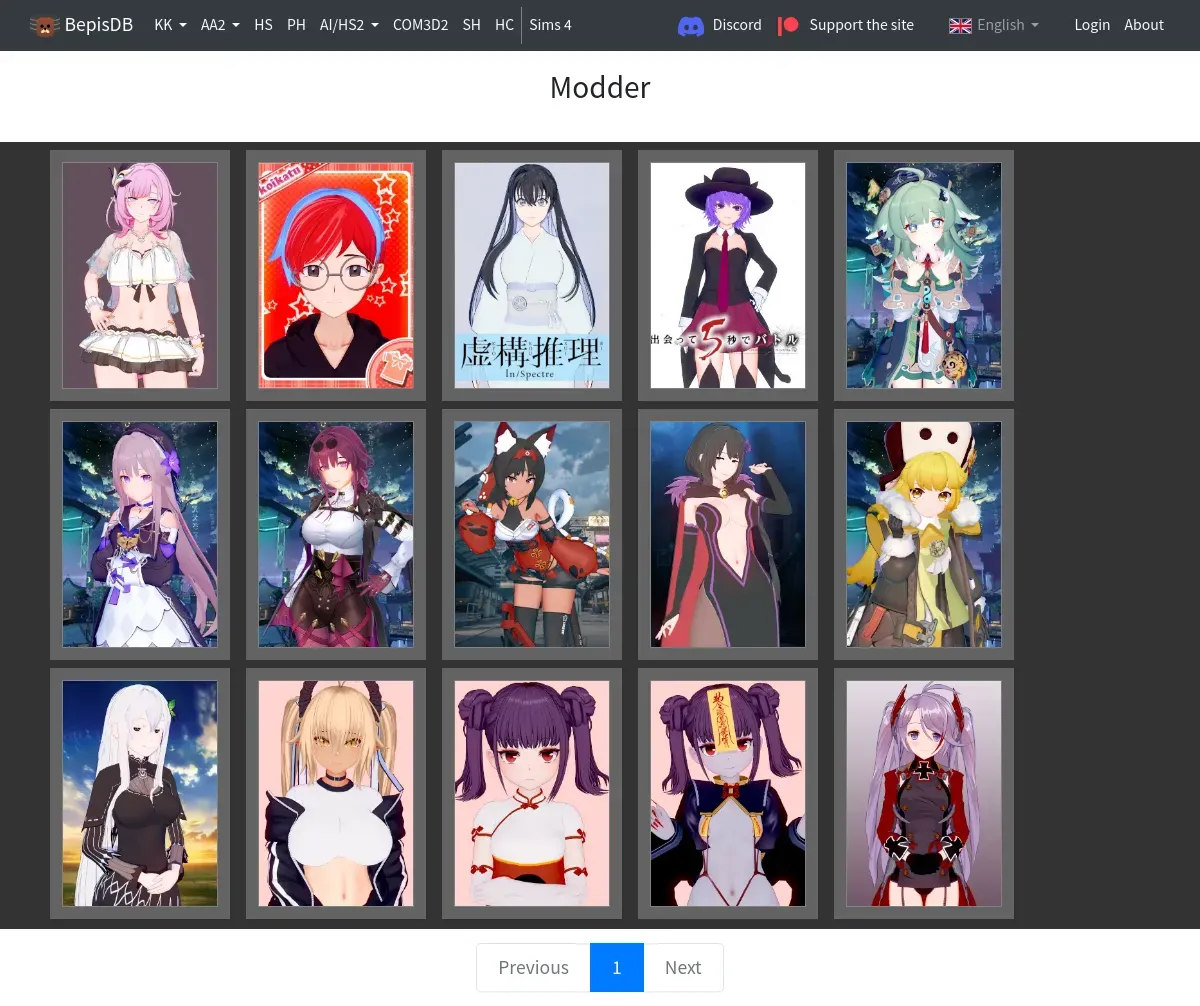Open the KK dropdown menu
This screenshot has width=1200, height=1006.
pos(170,25)
